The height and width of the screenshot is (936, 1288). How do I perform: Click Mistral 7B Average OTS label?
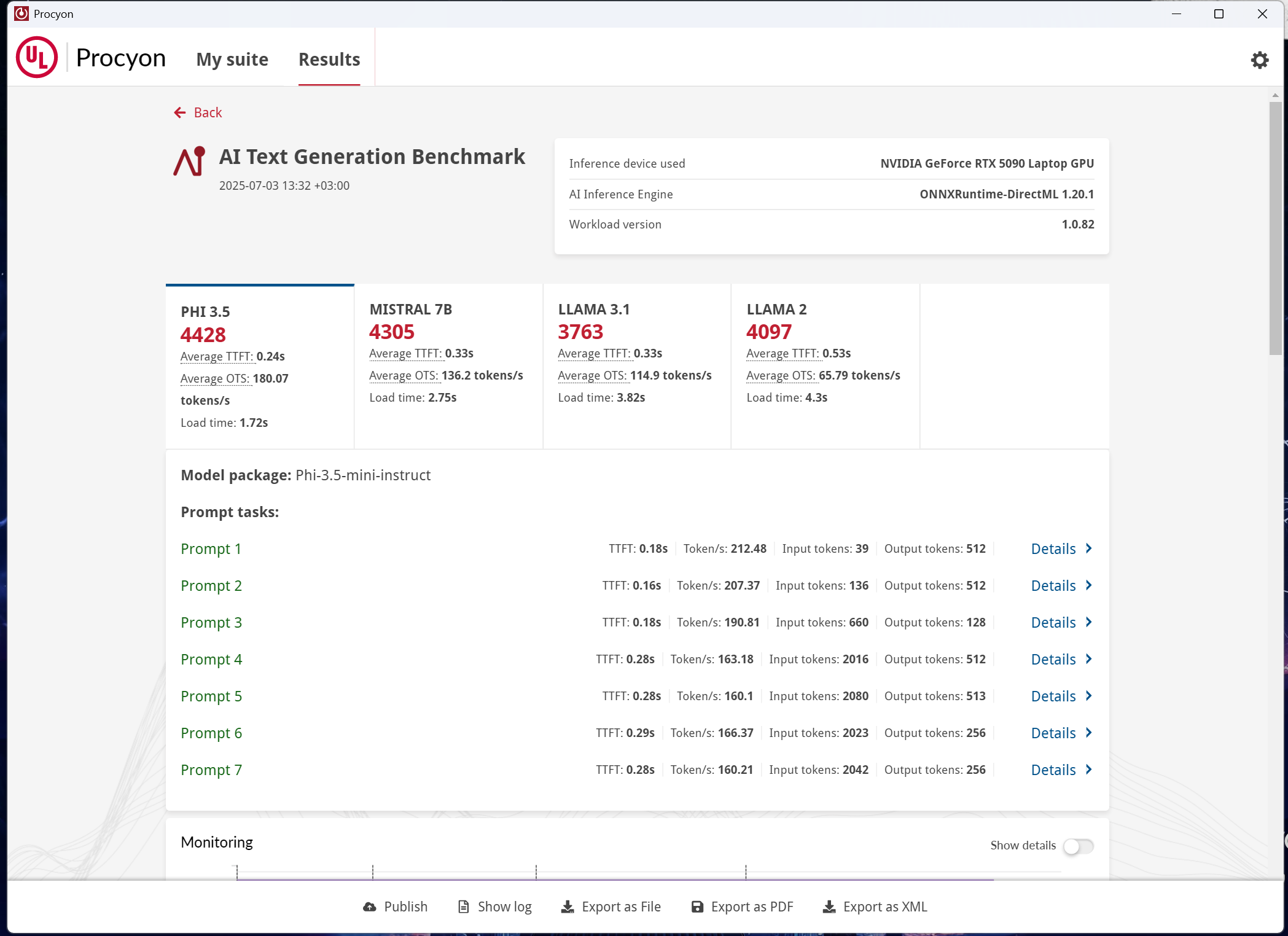404,376
